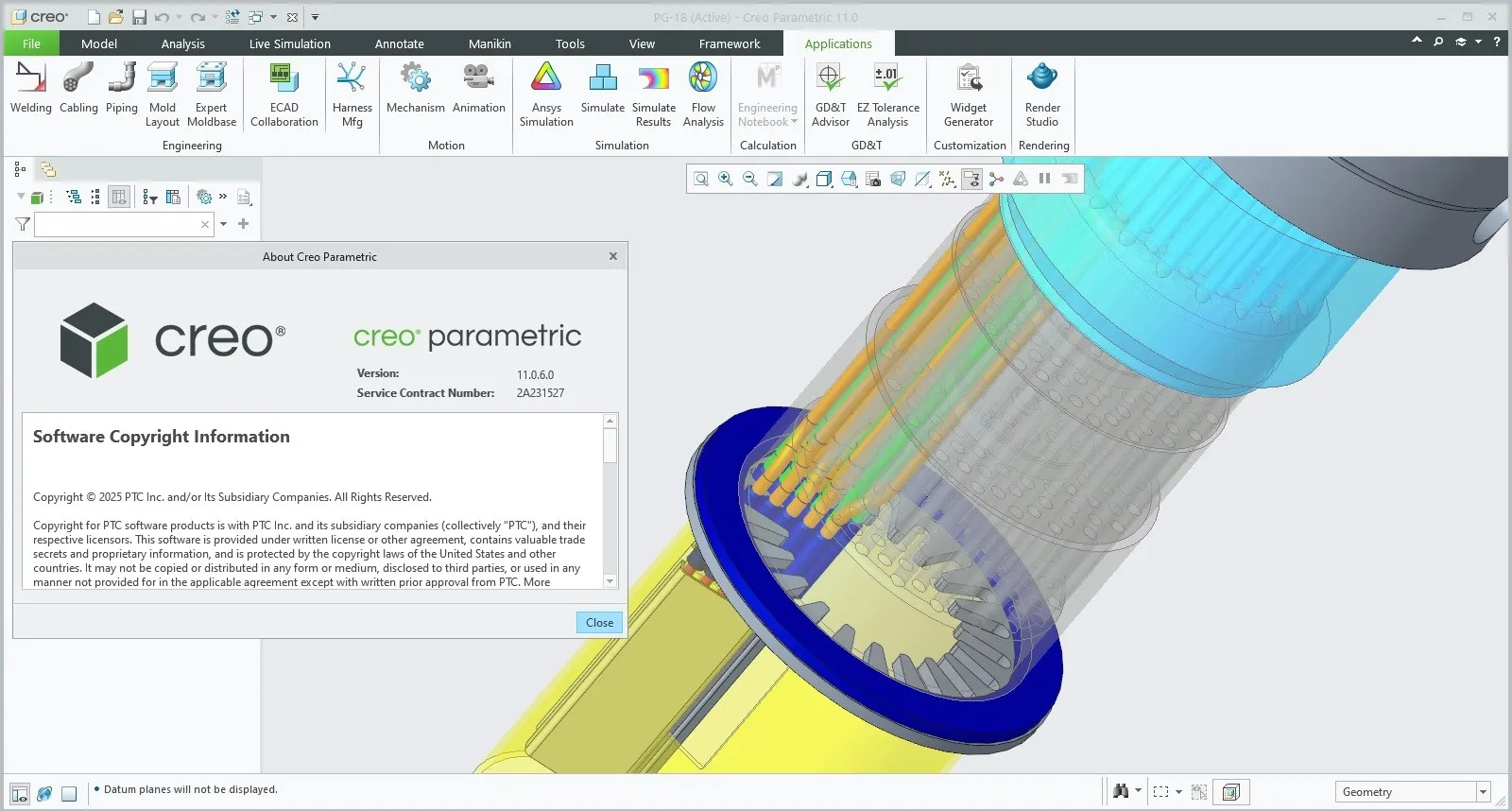
Task: Expand the model tree search filter dropdown
Action: tap(223, 224)
